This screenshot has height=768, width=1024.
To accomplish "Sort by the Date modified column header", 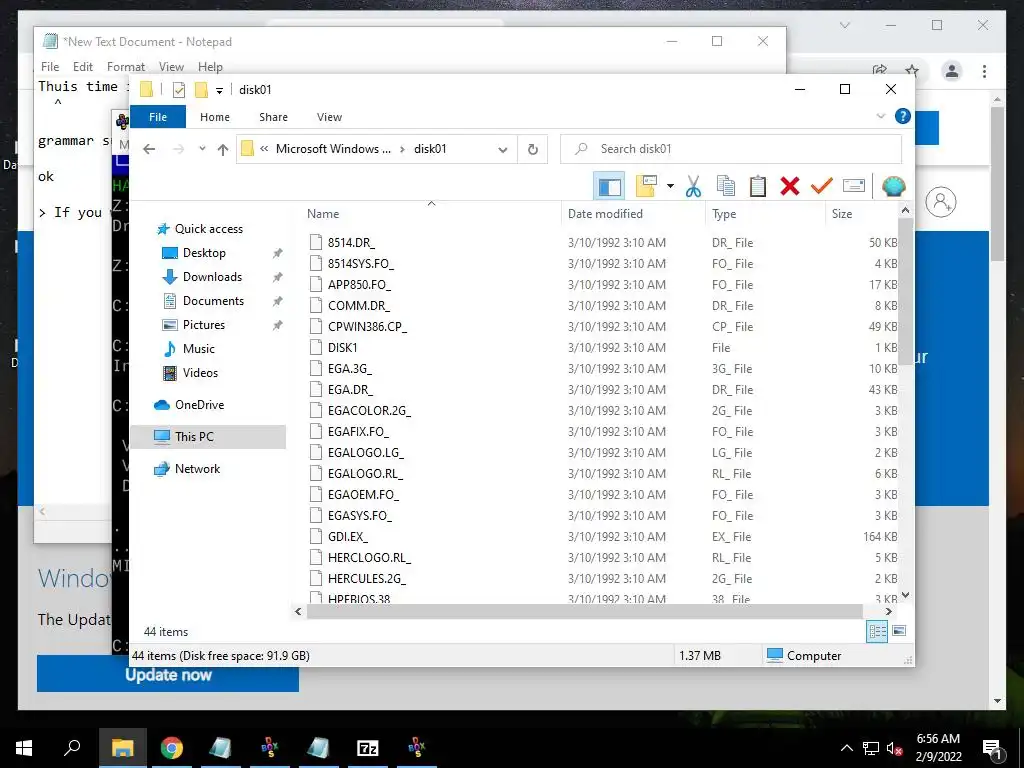I will coord(633,214).
